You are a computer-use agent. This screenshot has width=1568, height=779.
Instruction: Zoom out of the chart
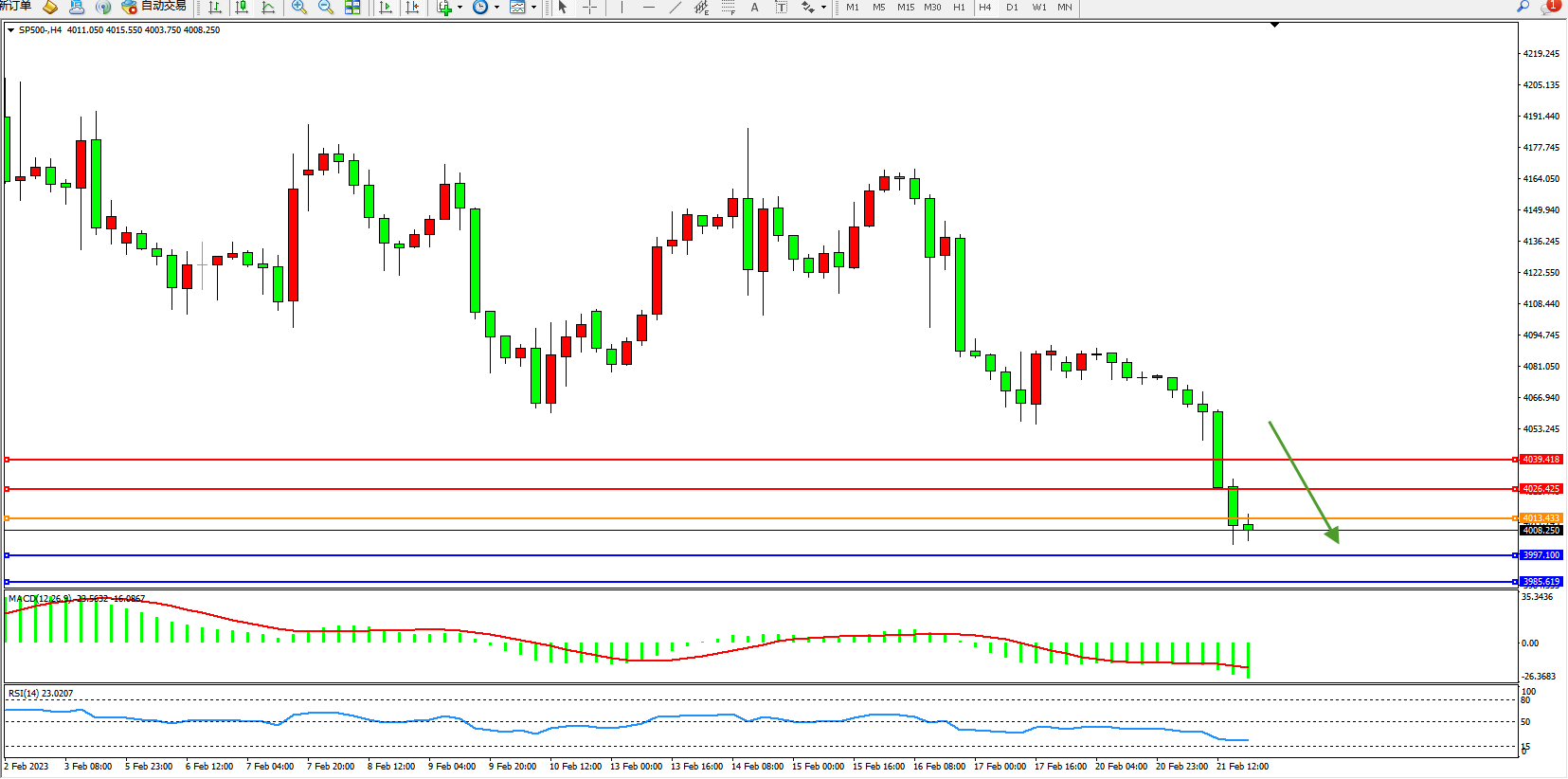326,8
